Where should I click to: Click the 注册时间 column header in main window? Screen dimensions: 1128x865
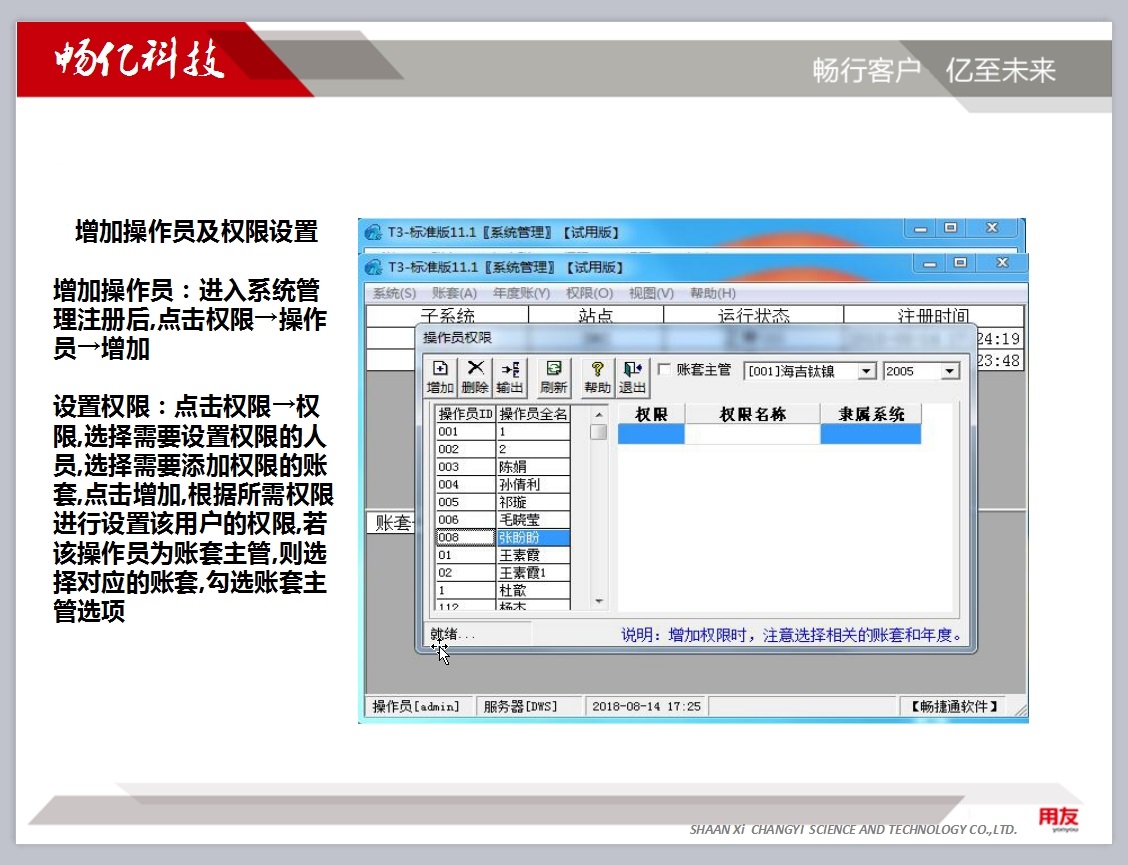(x=933, y=315)
